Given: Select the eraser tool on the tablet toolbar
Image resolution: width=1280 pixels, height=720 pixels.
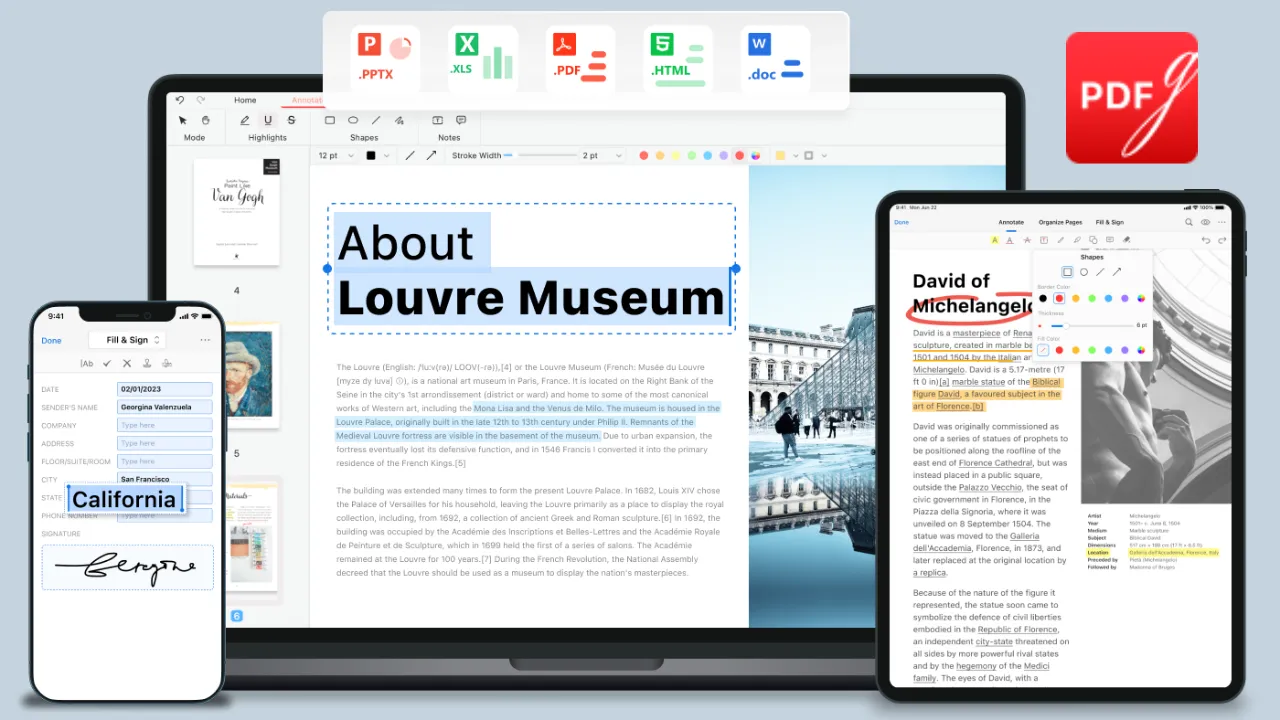Looking at the screenshot, I should (1126, 240).
